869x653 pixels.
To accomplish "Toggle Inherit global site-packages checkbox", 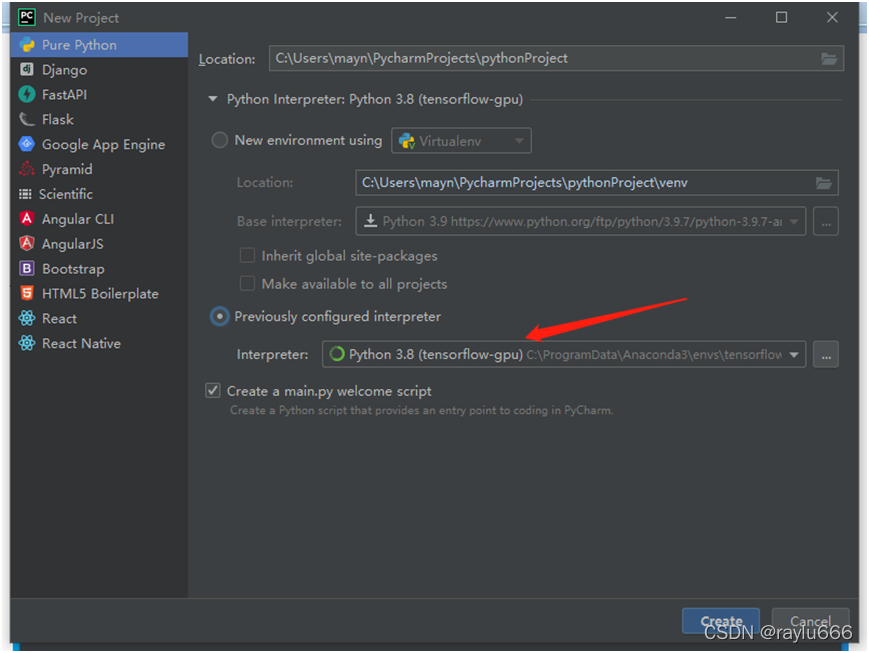I will (247, 256).
